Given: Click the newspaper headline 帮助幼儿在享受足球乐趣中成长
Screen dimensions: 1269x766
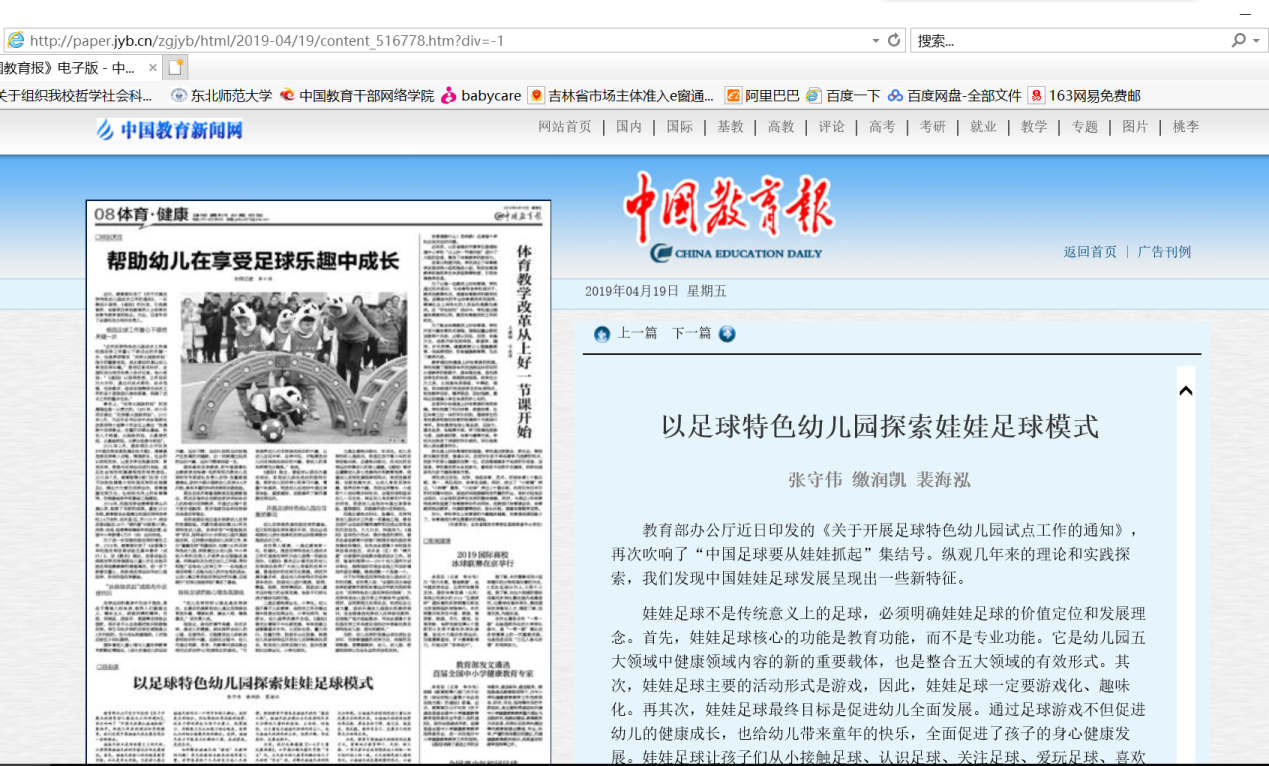Looking at the screenshot, I should pos(252,262).
